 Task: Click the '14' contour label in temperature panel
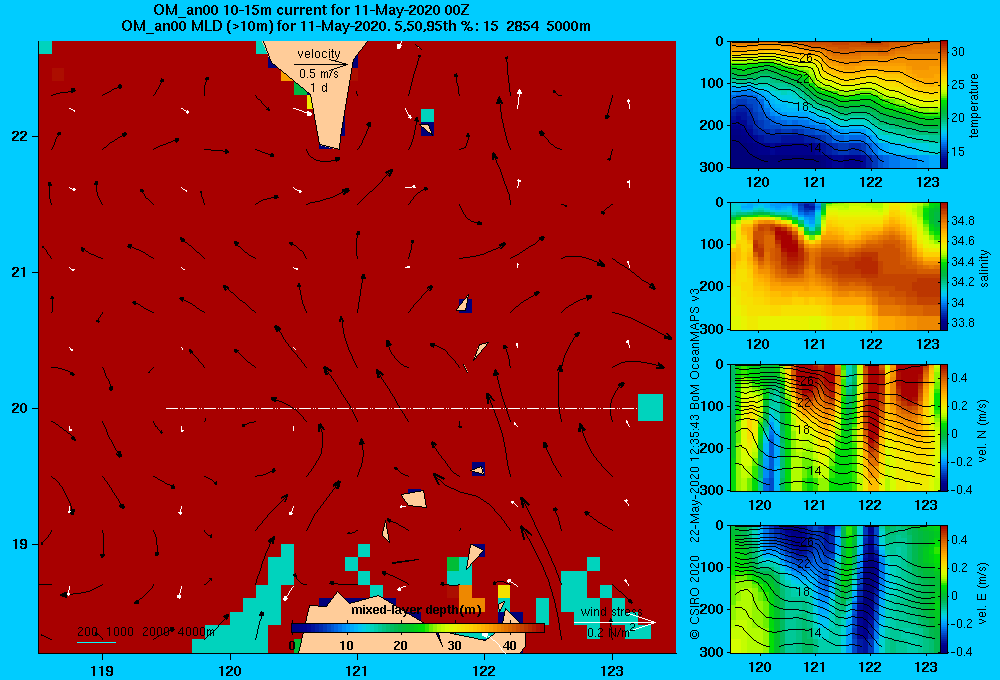coord(814,148)
